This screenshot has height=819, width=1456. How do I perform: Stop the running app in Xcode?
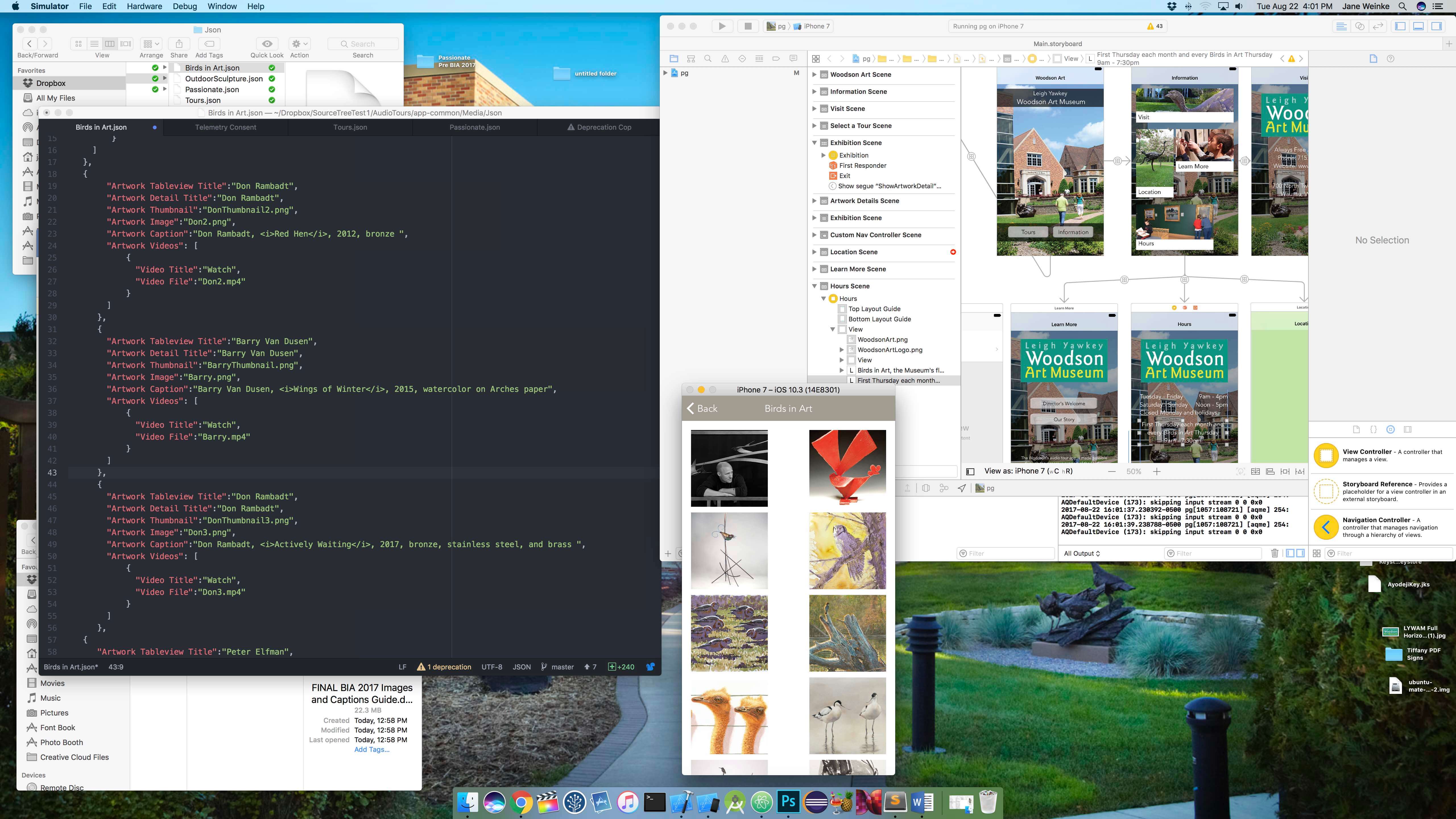pyautogui.click(x=748, y=26)
